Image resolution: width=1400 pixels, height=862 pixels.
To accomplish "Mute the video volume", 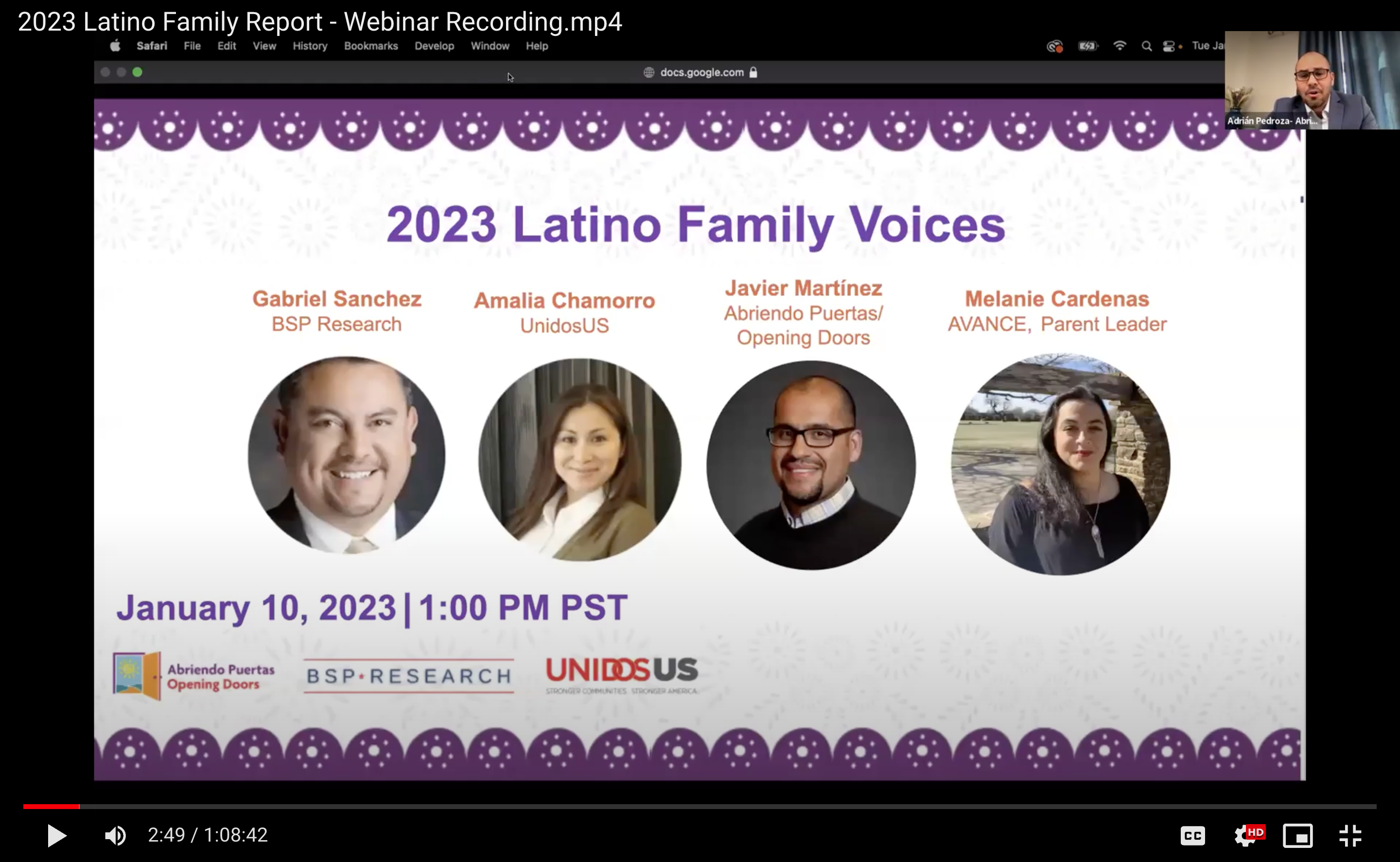I will pyautogui.click(x=116, y=835).
